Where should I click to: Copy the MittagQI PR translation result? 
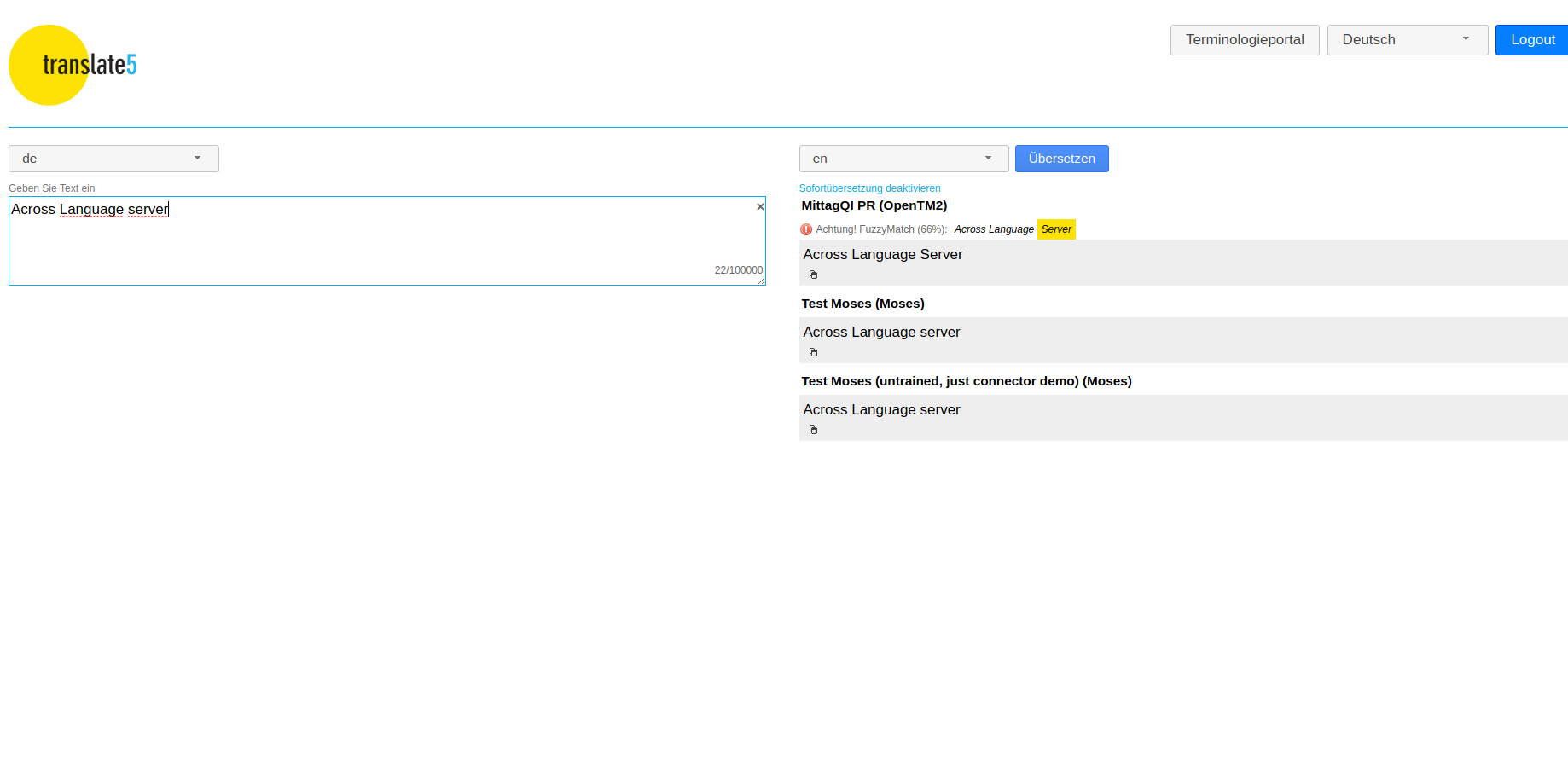click(813, 275)
